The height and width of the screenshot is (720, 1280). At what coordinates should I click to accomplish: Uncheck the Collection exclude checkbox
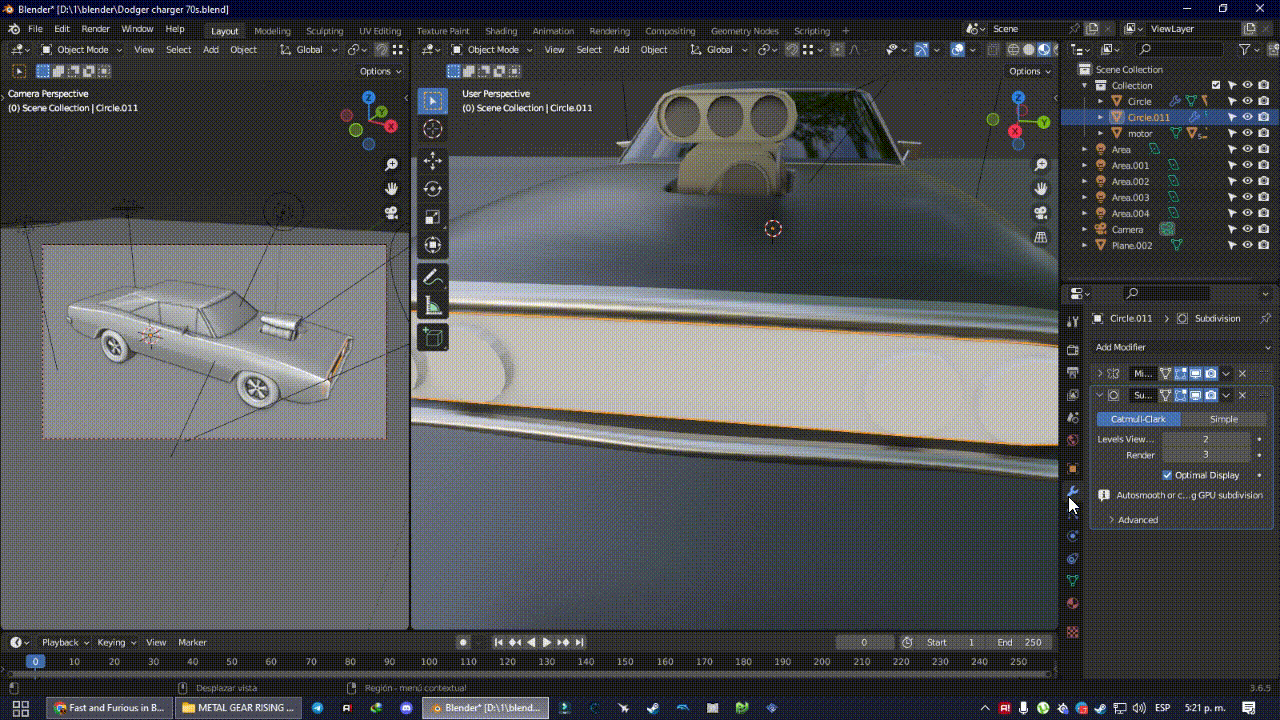coord(1216,85)
